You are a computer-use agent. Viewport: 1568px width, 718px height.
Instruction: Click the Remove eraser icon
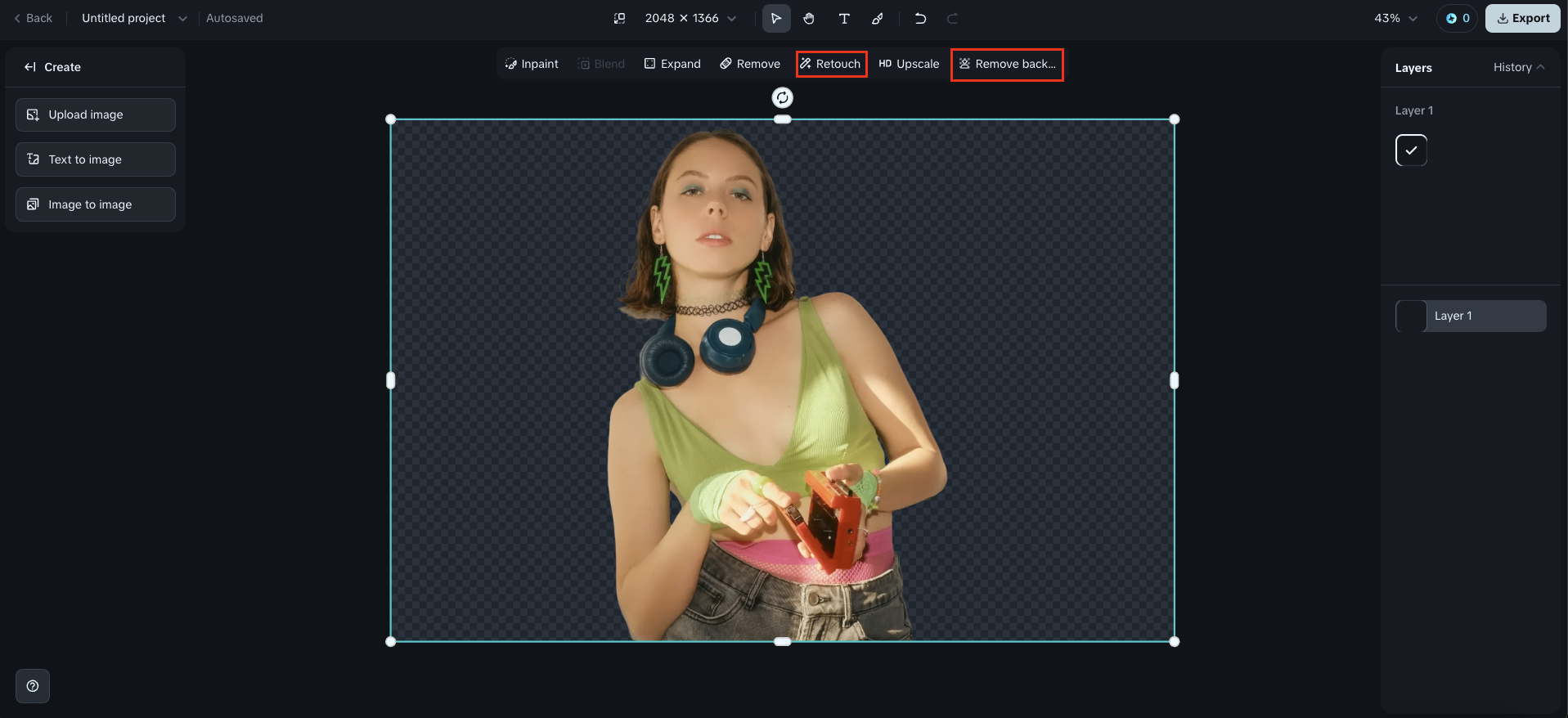tap(726, 64)
